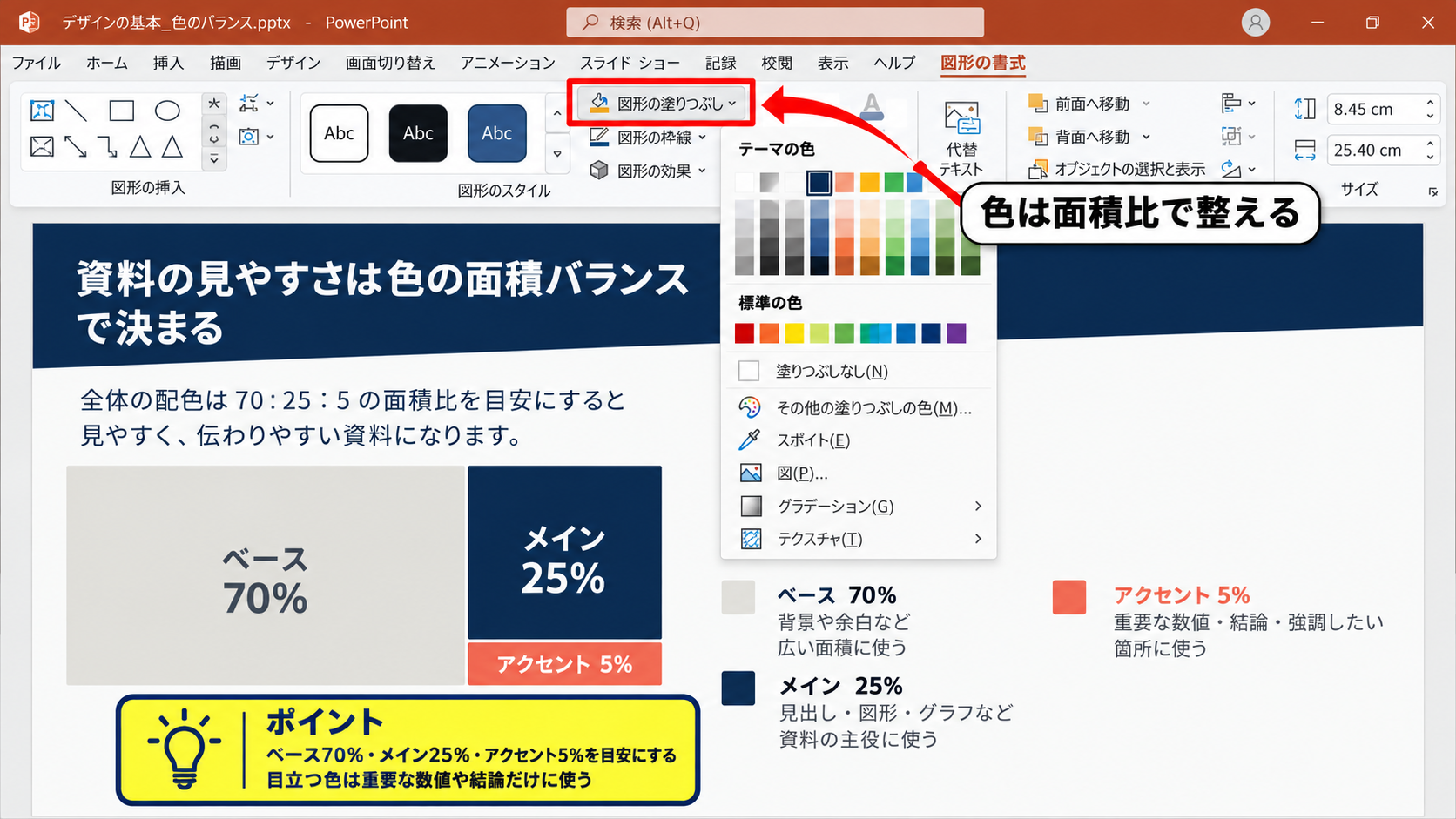Image resolution: width=1456 pixels, height=819 pixels.
Task: Open スライド ショー tab
Action: (630, 63)
